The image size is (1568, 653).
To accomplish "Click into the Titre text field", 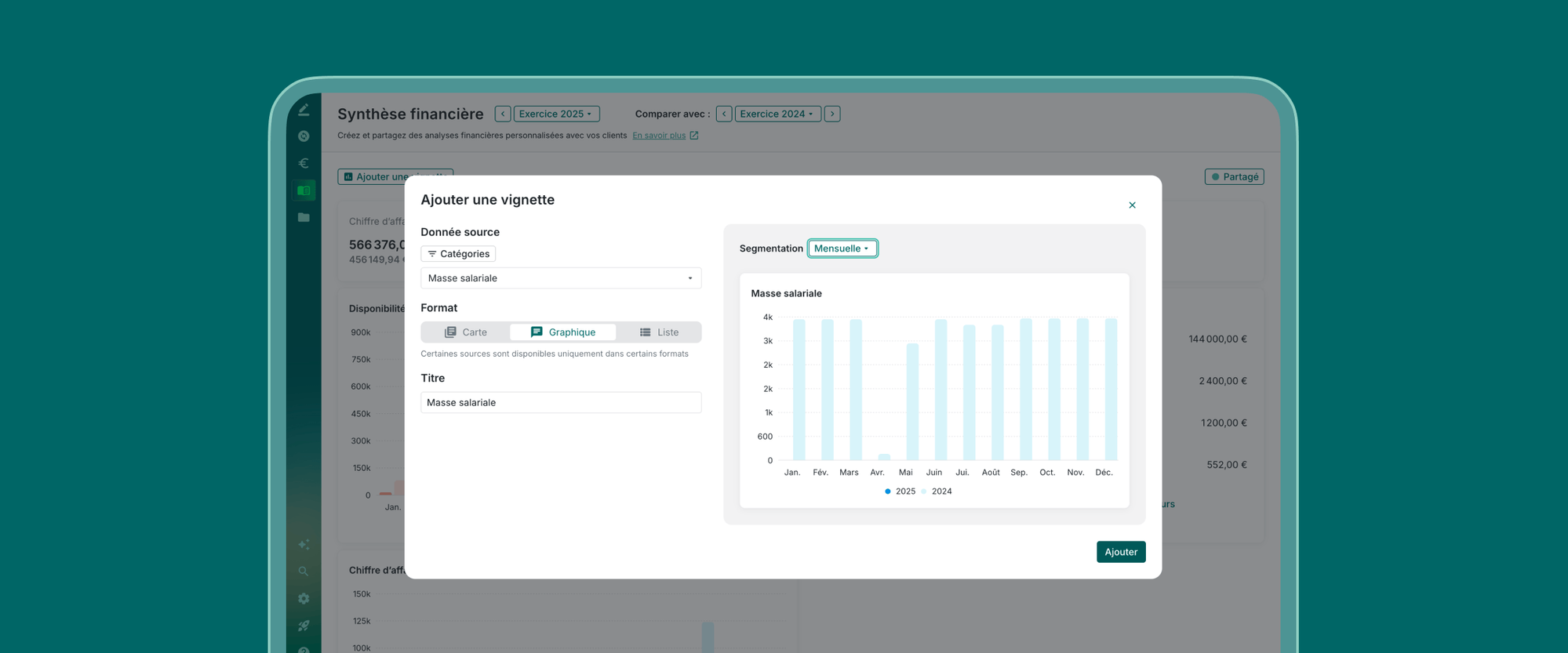I will (561, 403).
